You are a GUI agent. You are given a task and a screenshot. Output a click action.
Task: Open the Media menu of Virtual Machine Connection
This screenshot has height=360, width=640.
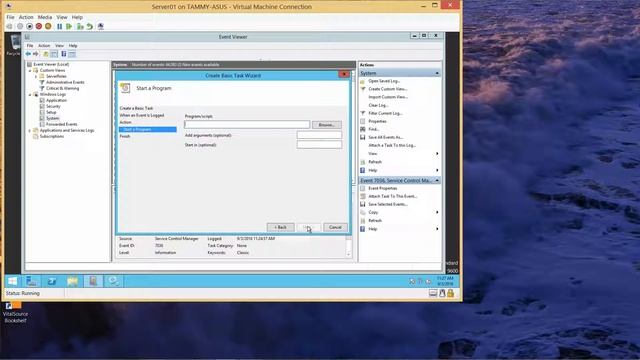pyautogui.click(x=45, y=17)
